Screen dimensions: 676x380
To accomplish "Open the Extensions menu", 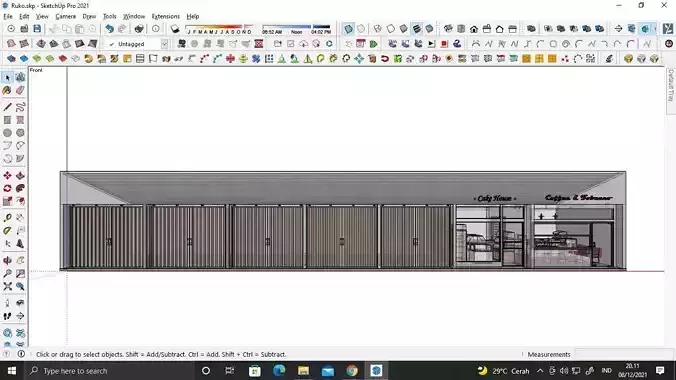I will [166, 16].
